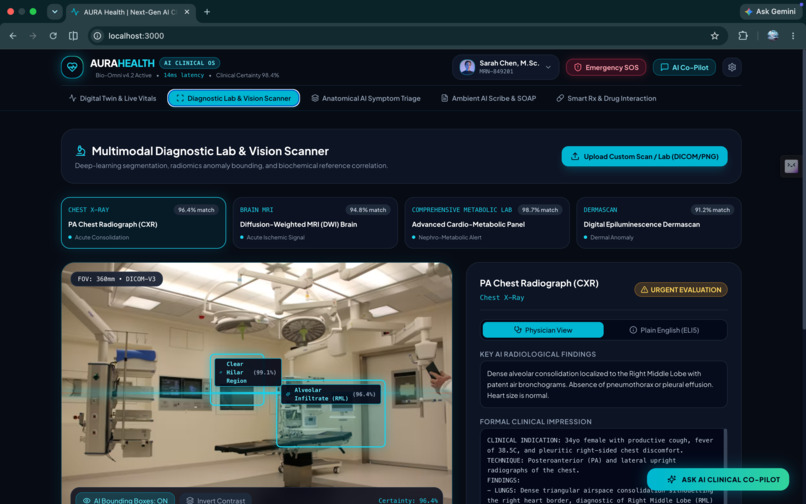Click the Acute Consolidation status label
806x504 pixels.
[x=102, y=238]
